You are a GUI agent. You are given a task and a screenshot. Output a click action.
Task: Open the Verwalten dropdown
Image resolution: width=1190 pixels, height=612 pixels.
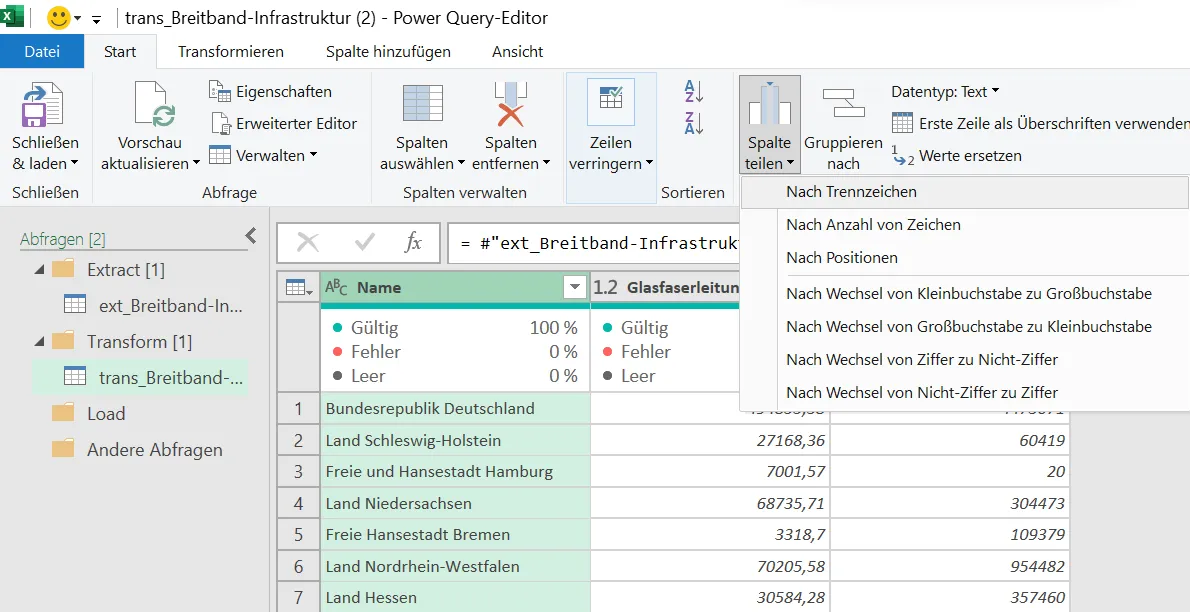(x=263, y=155)
